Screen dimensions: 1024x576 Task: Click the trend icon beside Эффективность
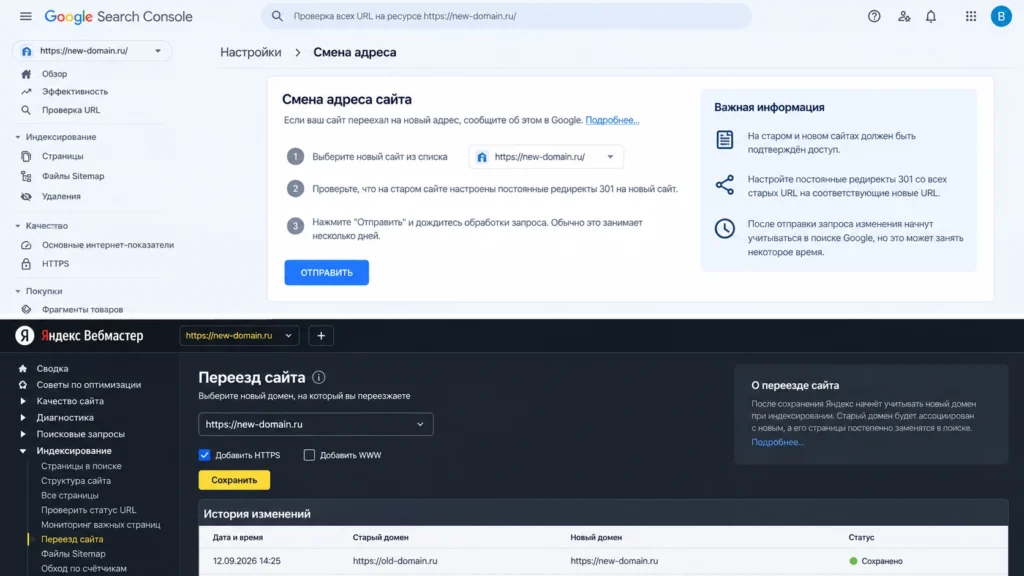[26, 91]
